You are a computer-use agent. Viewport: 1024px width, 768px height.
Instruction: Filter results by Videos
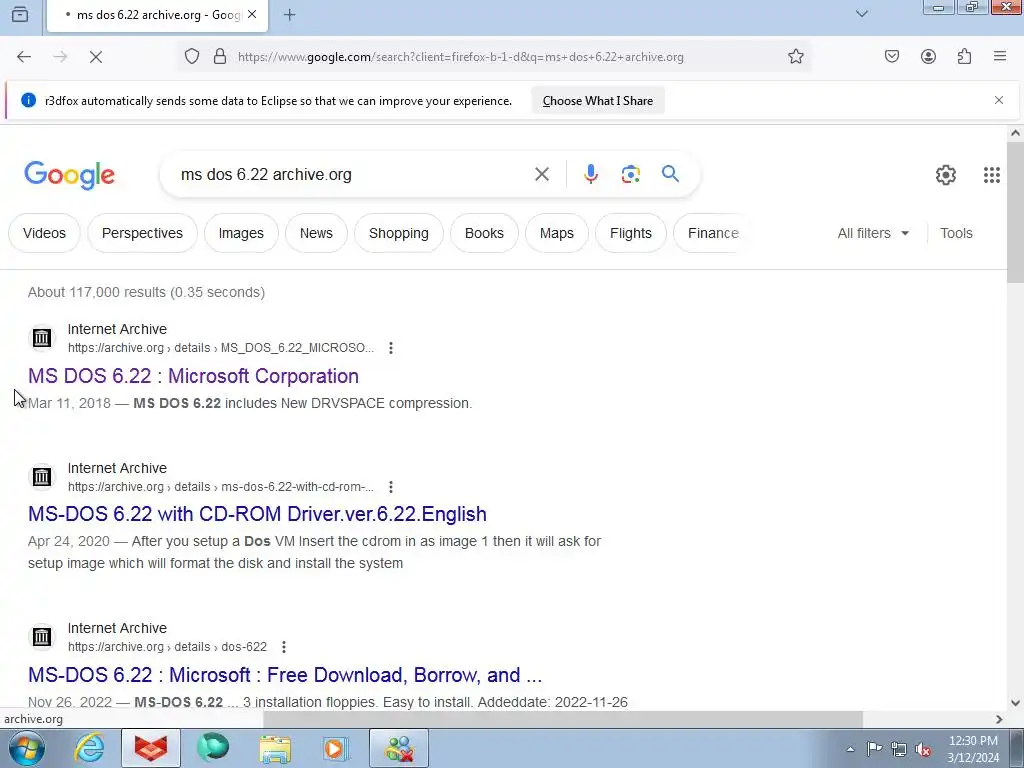click(44, 233)
